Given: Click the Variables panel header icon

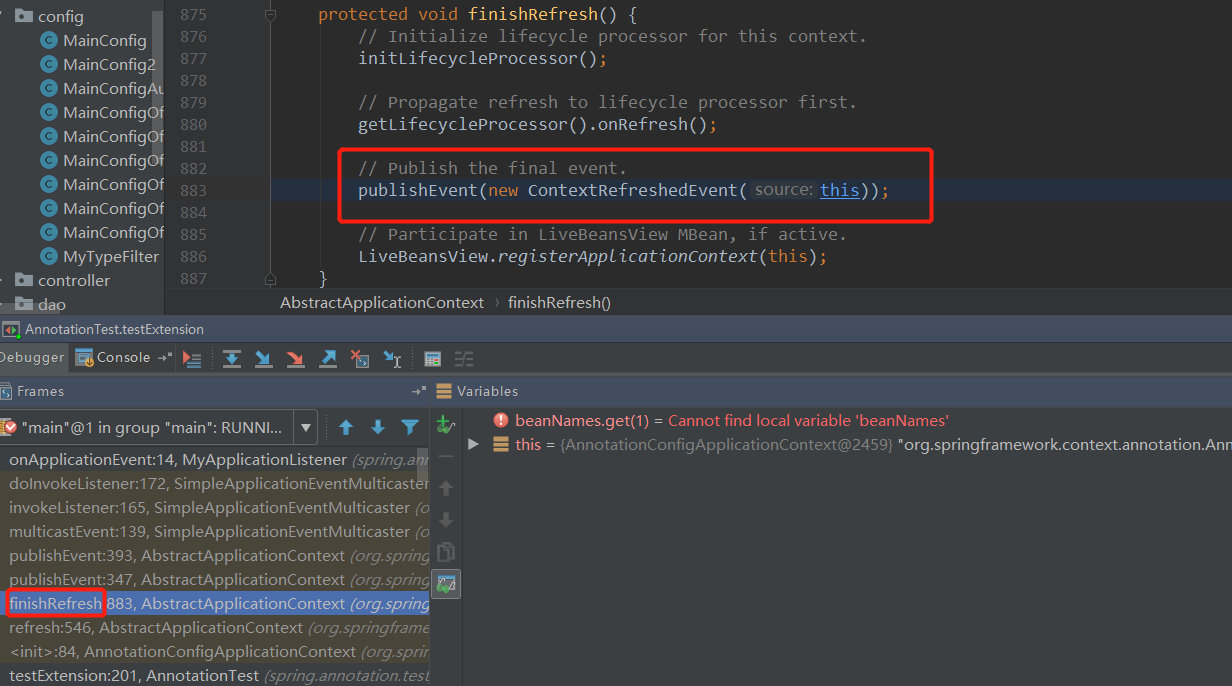Looking at the screenshot, I should [444, 391].
